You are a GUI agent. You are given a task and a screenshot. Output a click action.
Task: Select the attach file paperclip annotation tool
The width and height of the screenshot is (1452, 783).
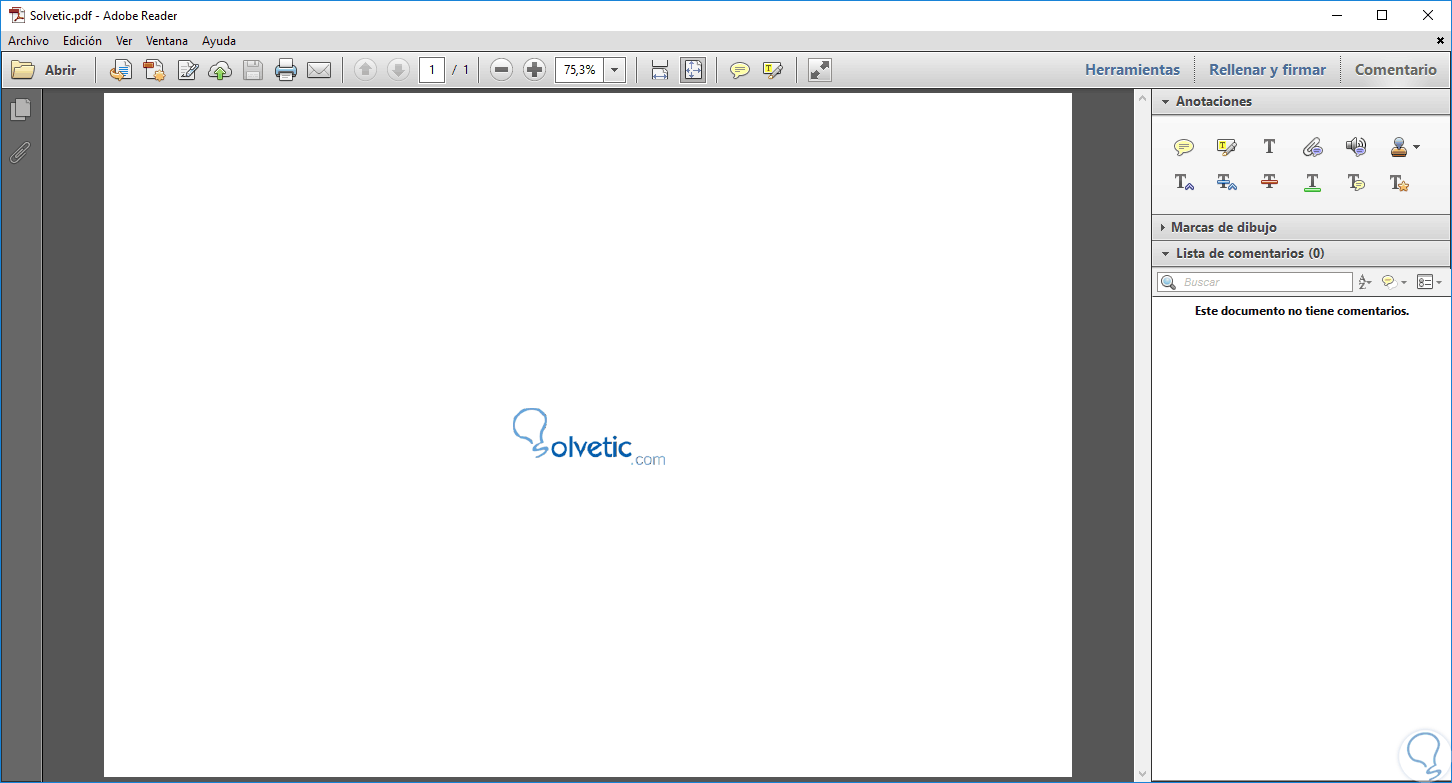coord(1313,147)
